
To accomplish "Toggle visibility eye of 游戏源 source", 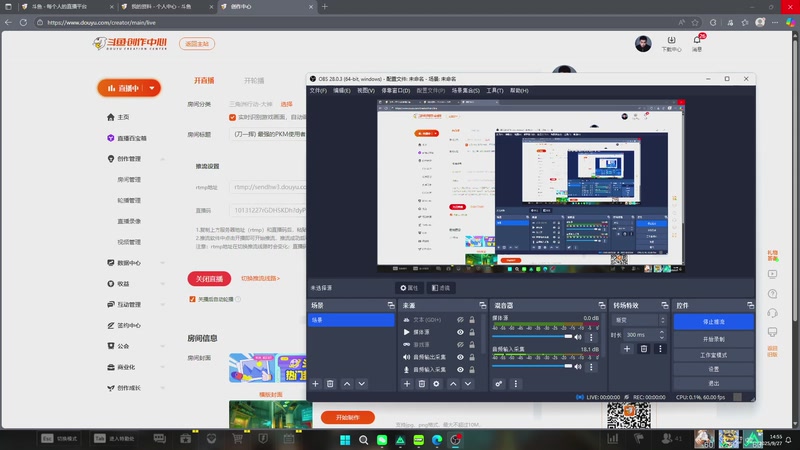I will tap(460, 344).
